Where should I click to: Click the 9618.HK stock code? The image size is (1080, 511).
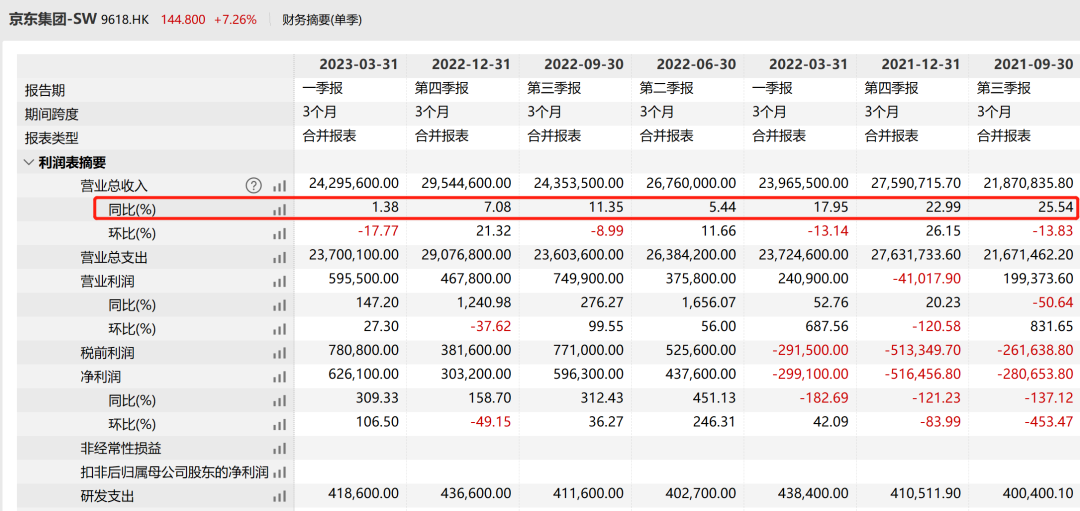[x=126, y=20]
